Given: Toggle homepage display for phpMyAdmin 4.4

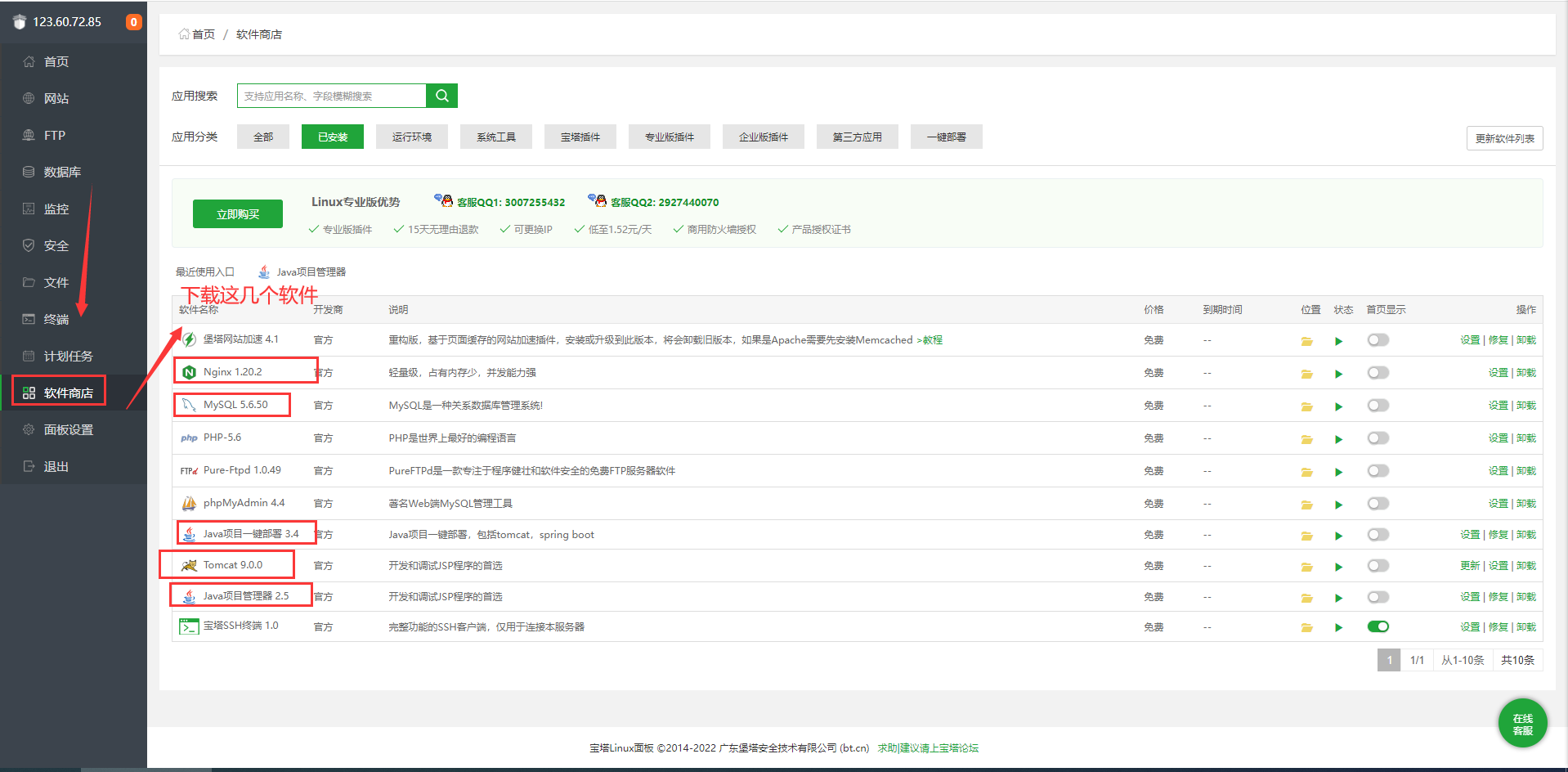Looking at the screenshot, I should [x=1378, y=504].
